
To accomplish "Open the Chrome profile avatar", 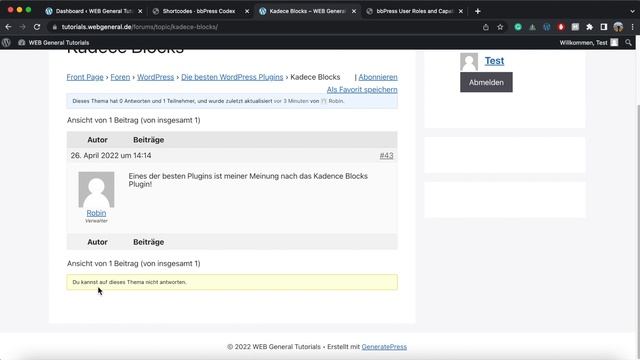I will pos(618,27).
